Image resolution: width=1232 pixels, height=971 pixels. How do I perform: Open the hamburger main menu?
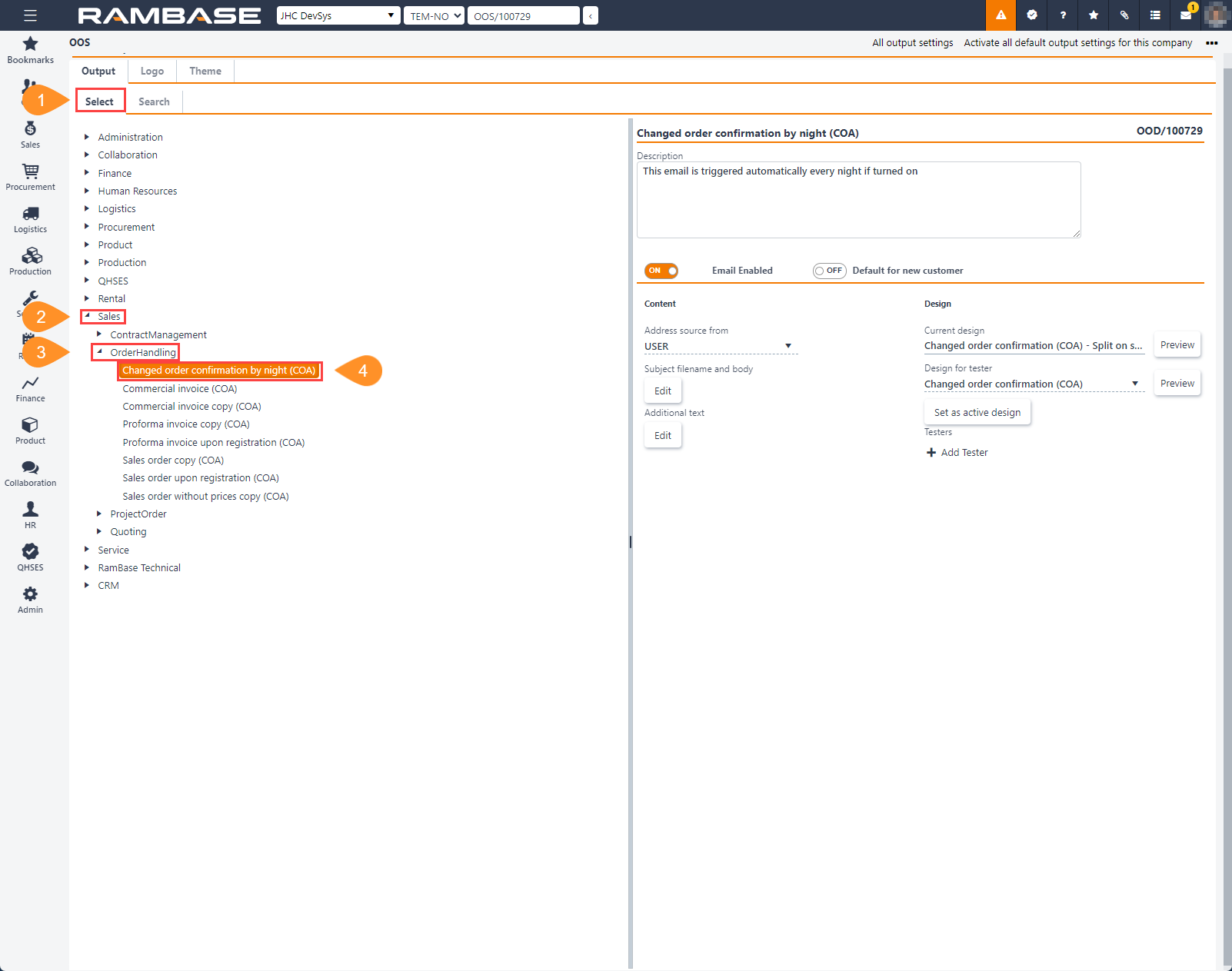(x=30, y=15)
